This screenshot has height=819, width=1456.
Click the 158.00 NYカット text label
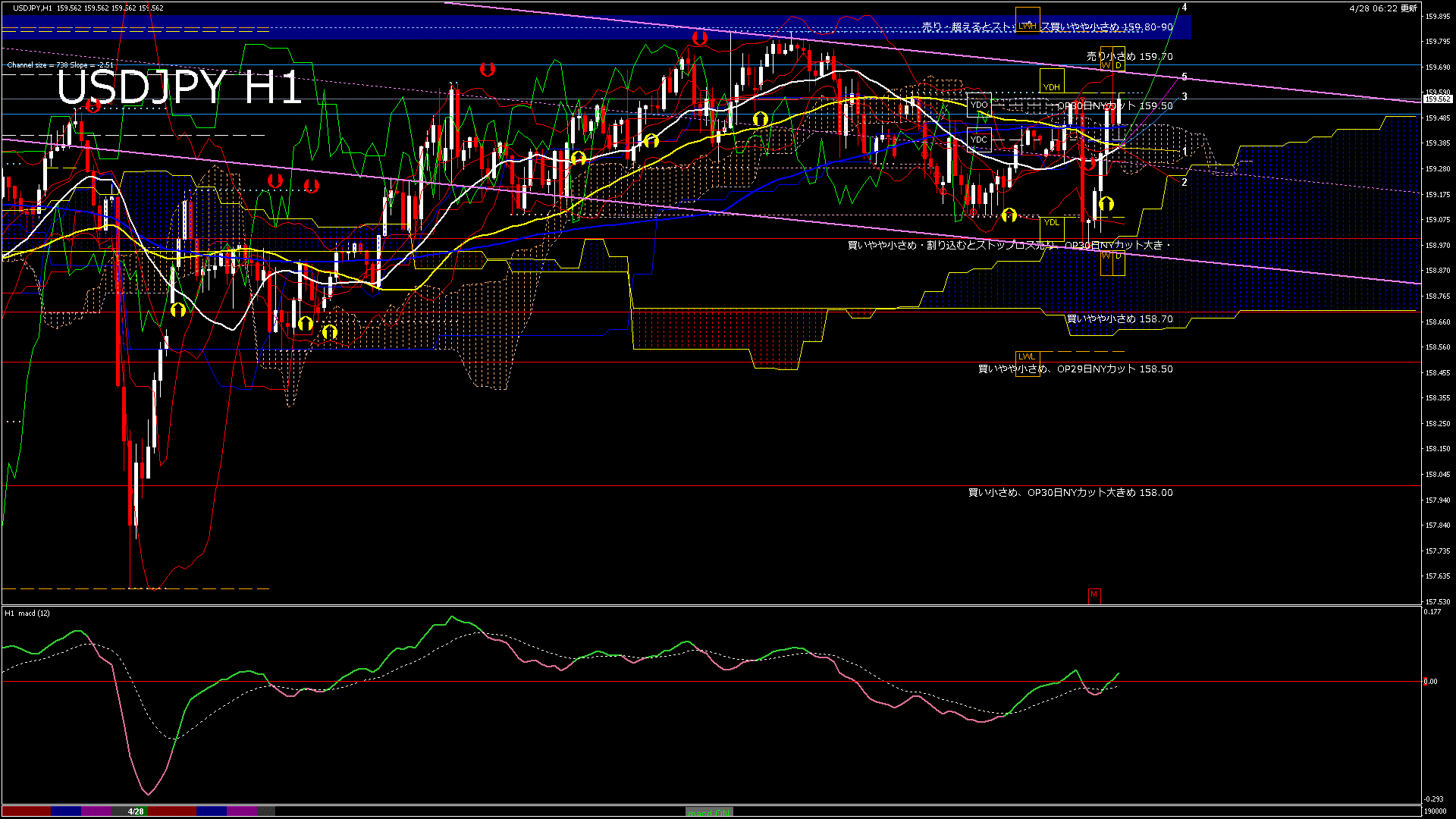tap(1070, 493)
